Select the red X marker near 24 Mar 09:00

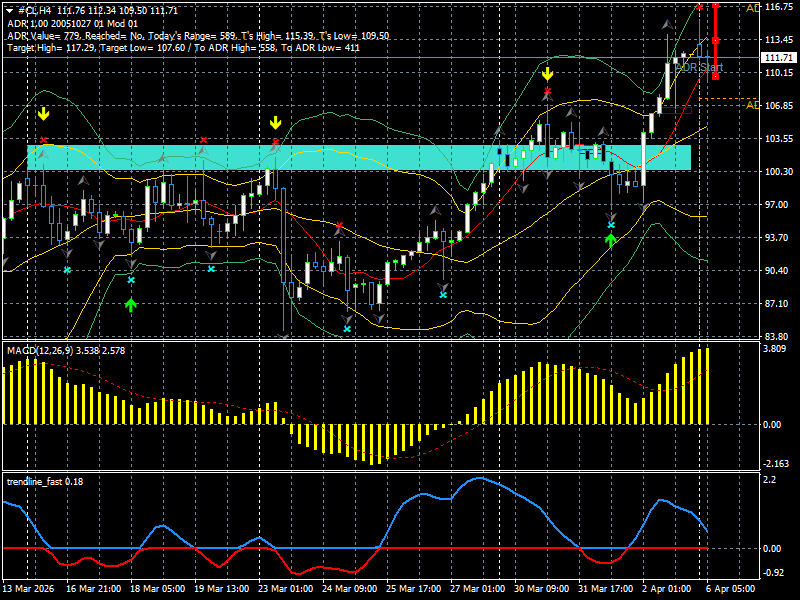[x=339, y=225]
